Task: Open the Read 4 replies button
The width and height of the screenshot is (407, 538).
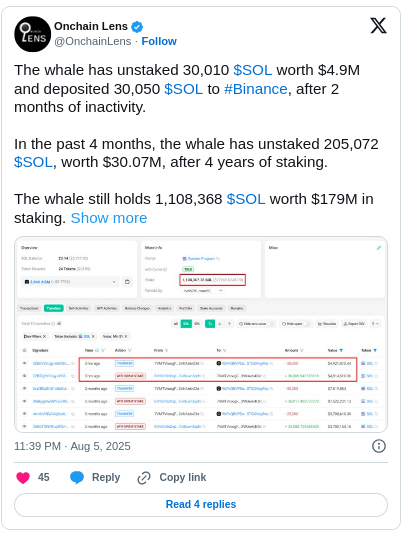Action: click(x=201, y=505)
